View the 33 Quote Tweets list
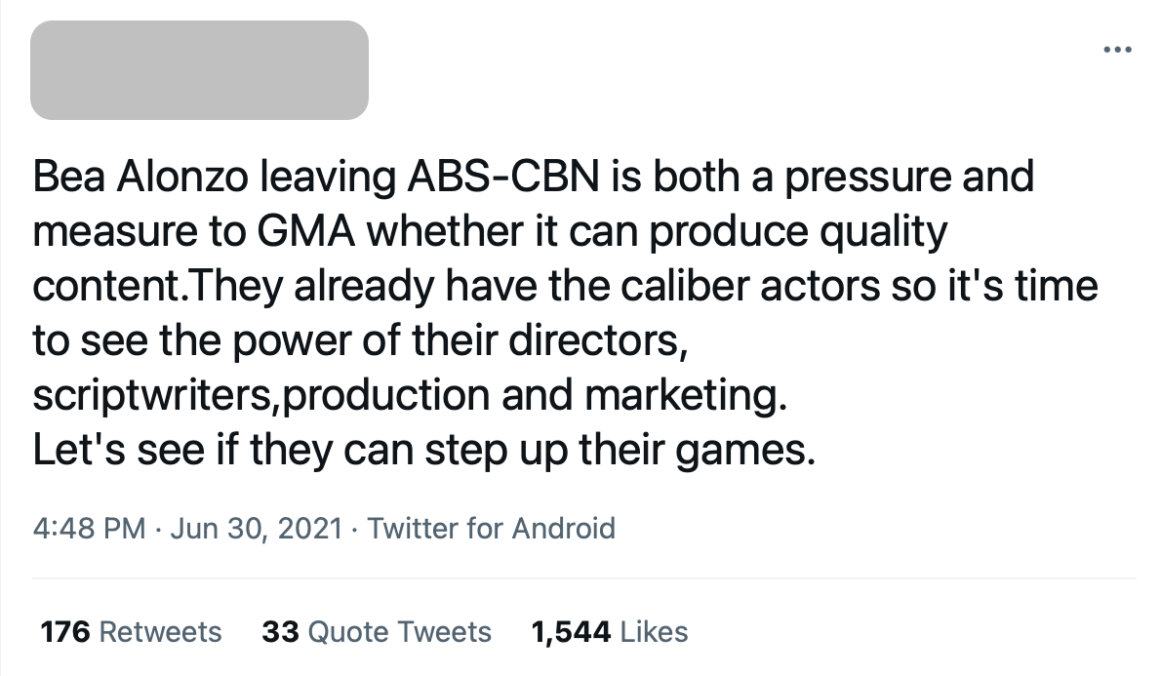1160x676 pixels. click(x=377, y=632)
